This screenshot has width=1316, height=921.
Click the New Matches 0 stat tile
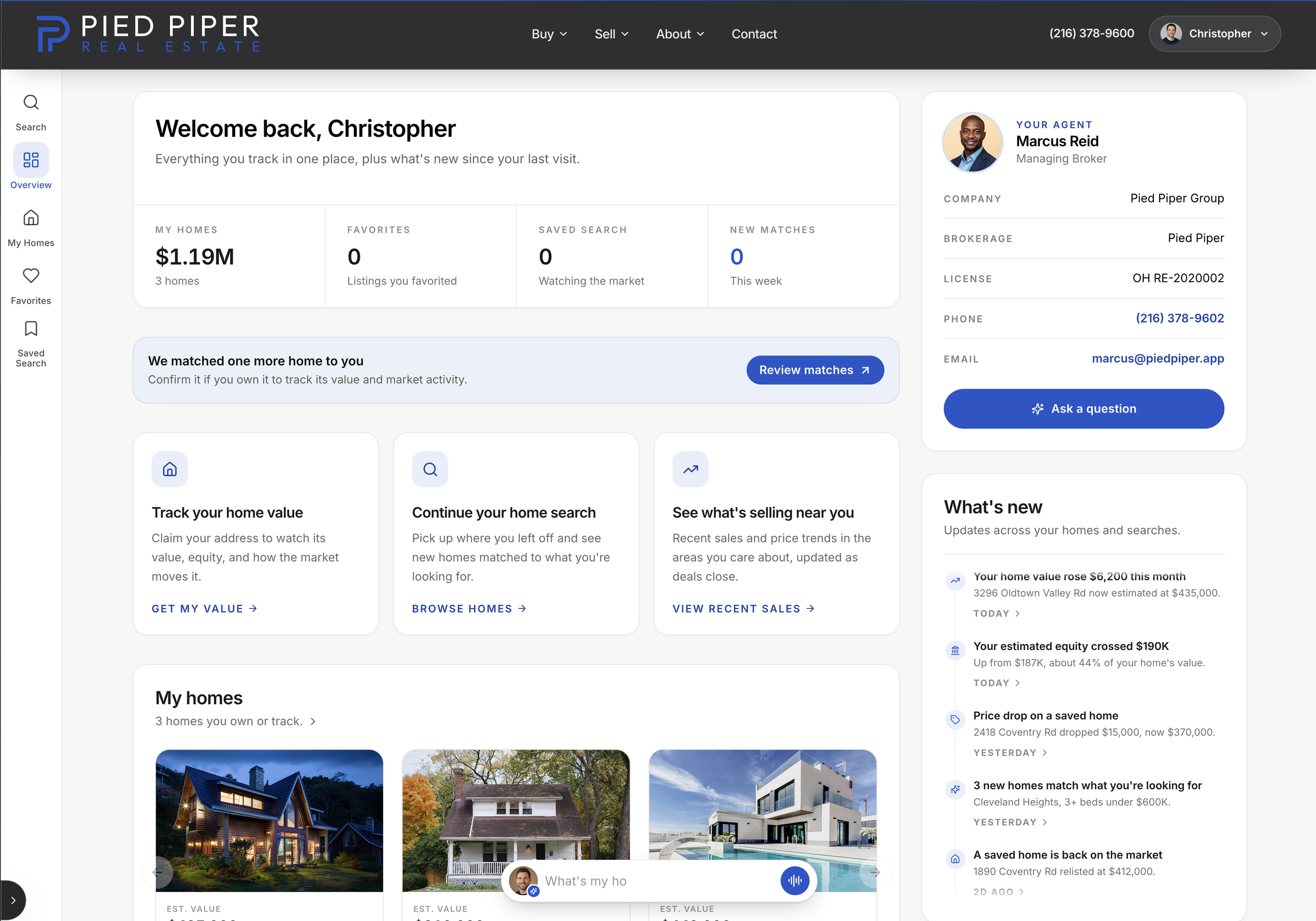[804, 256]
